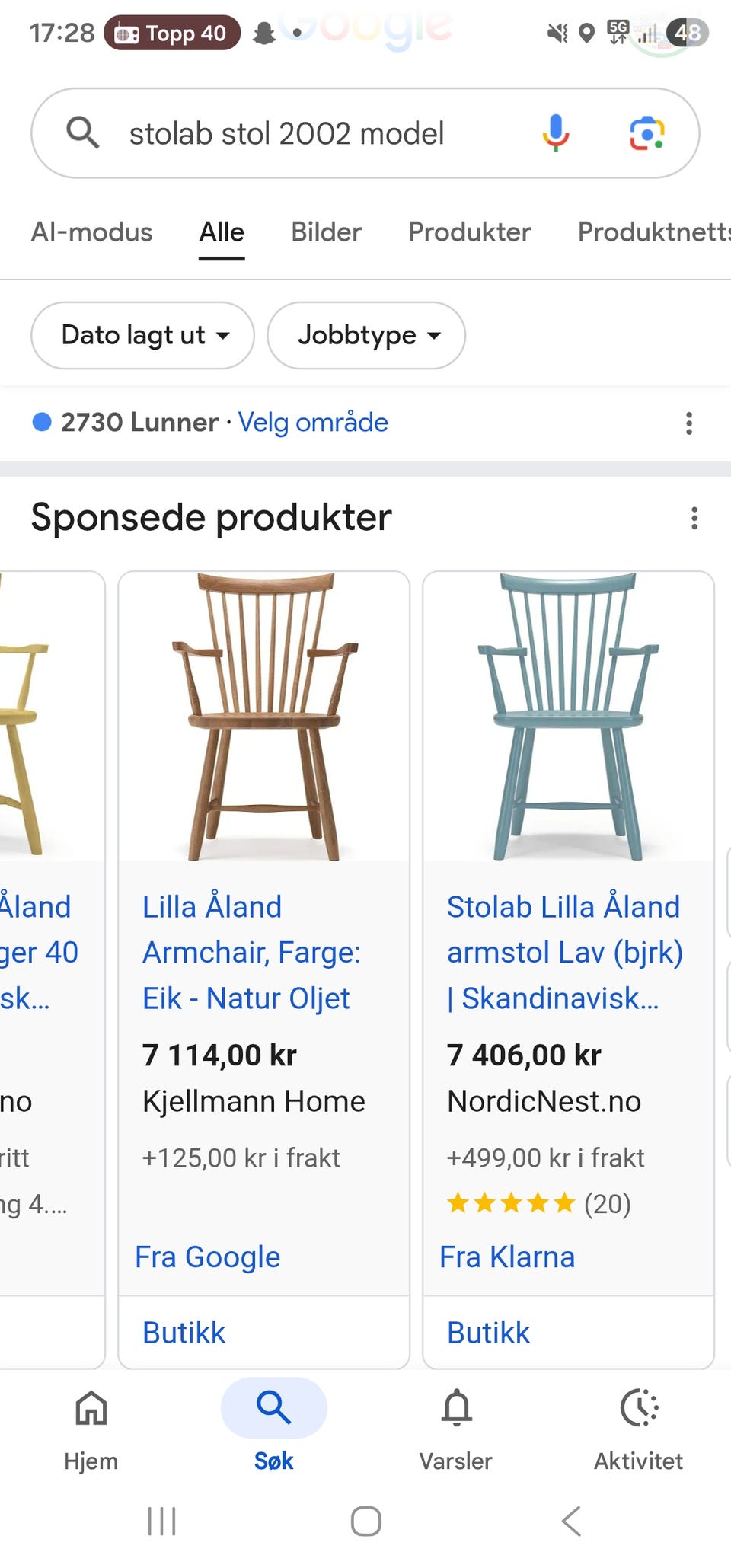The height and width of the screenshot is (1568, 731).
Task: Open three-dot menu beside 2730 Lunner
Action: click(x=689, y=423)
